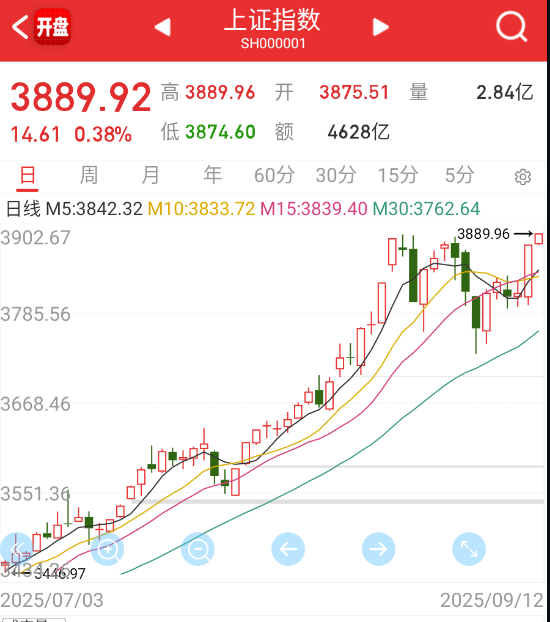Expand chart to fullscreen
This screenshot has height=622, width=550.
click(469, 549)
